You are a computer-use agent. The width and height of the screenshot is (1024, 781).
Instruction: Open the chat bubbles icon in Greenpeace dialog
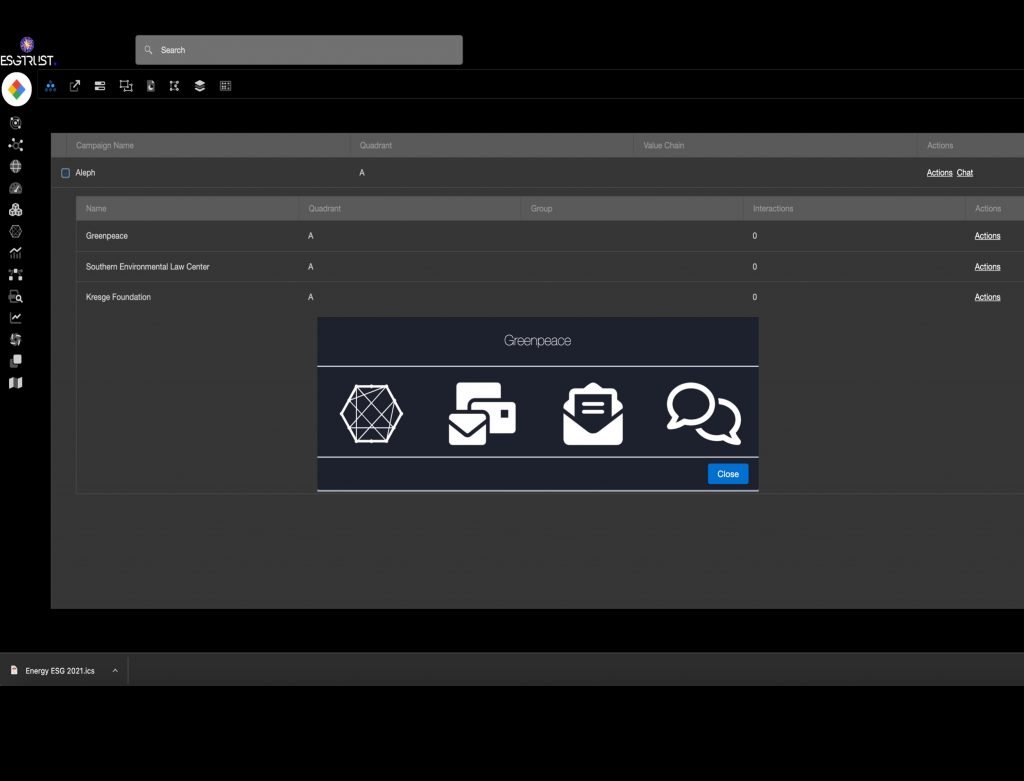(704, 413)
